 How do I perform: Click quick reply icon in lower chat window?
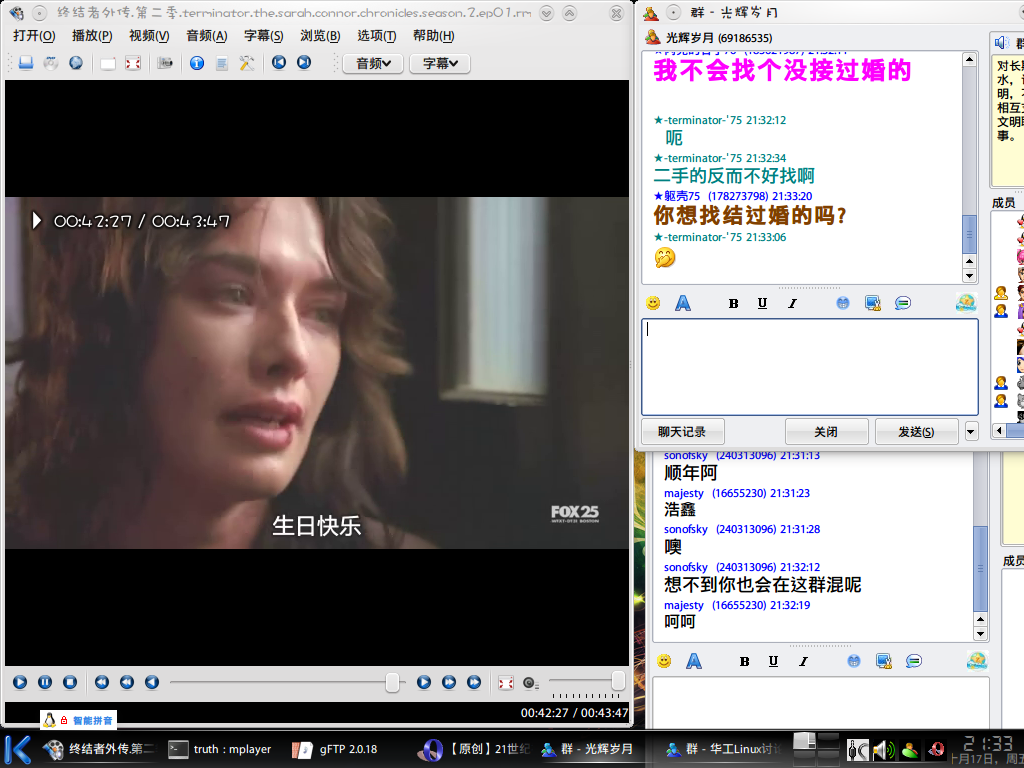click(914, 662)
